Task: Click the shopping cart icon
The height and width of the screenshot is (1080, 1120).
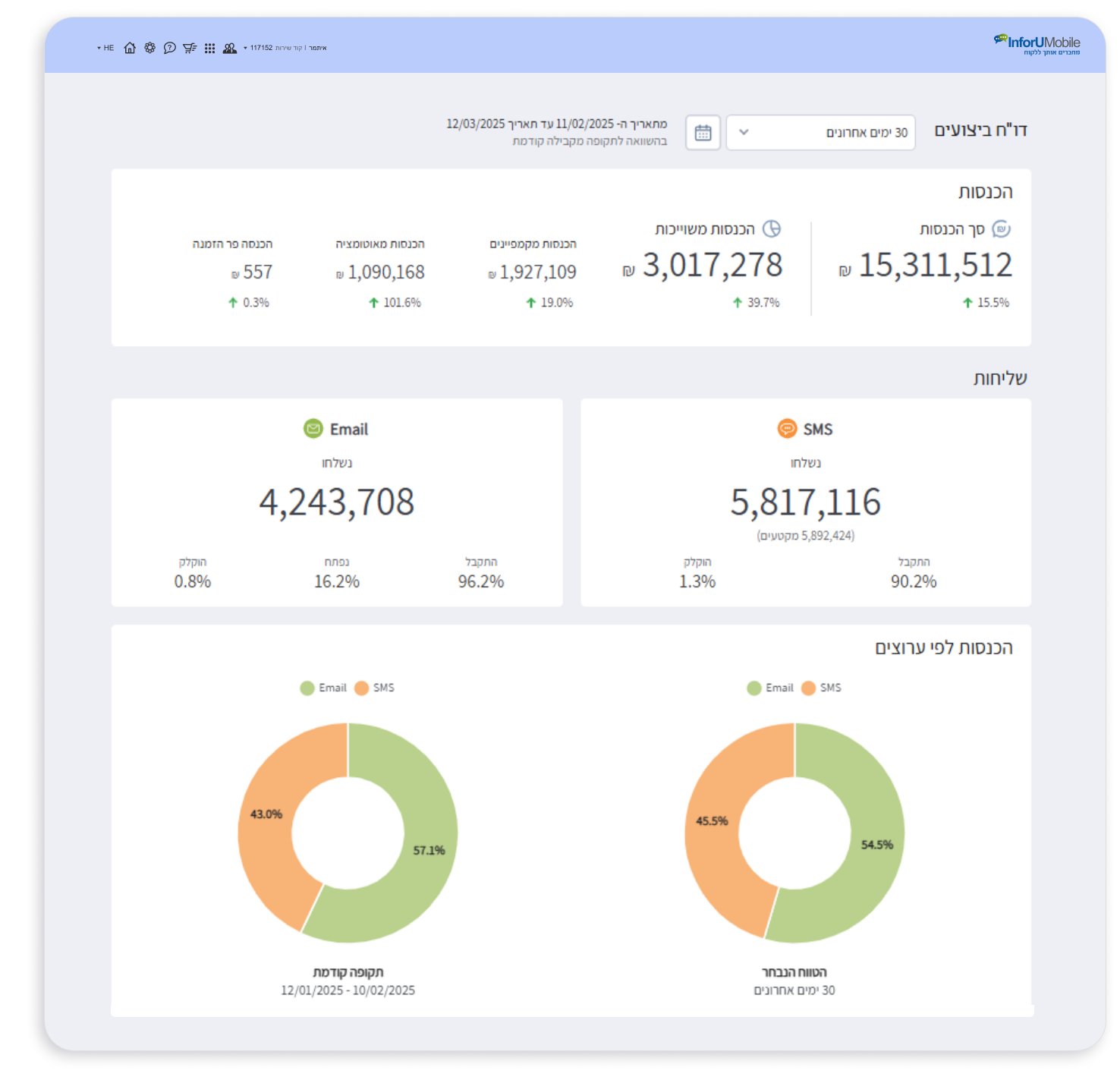Action: (190, 48)
